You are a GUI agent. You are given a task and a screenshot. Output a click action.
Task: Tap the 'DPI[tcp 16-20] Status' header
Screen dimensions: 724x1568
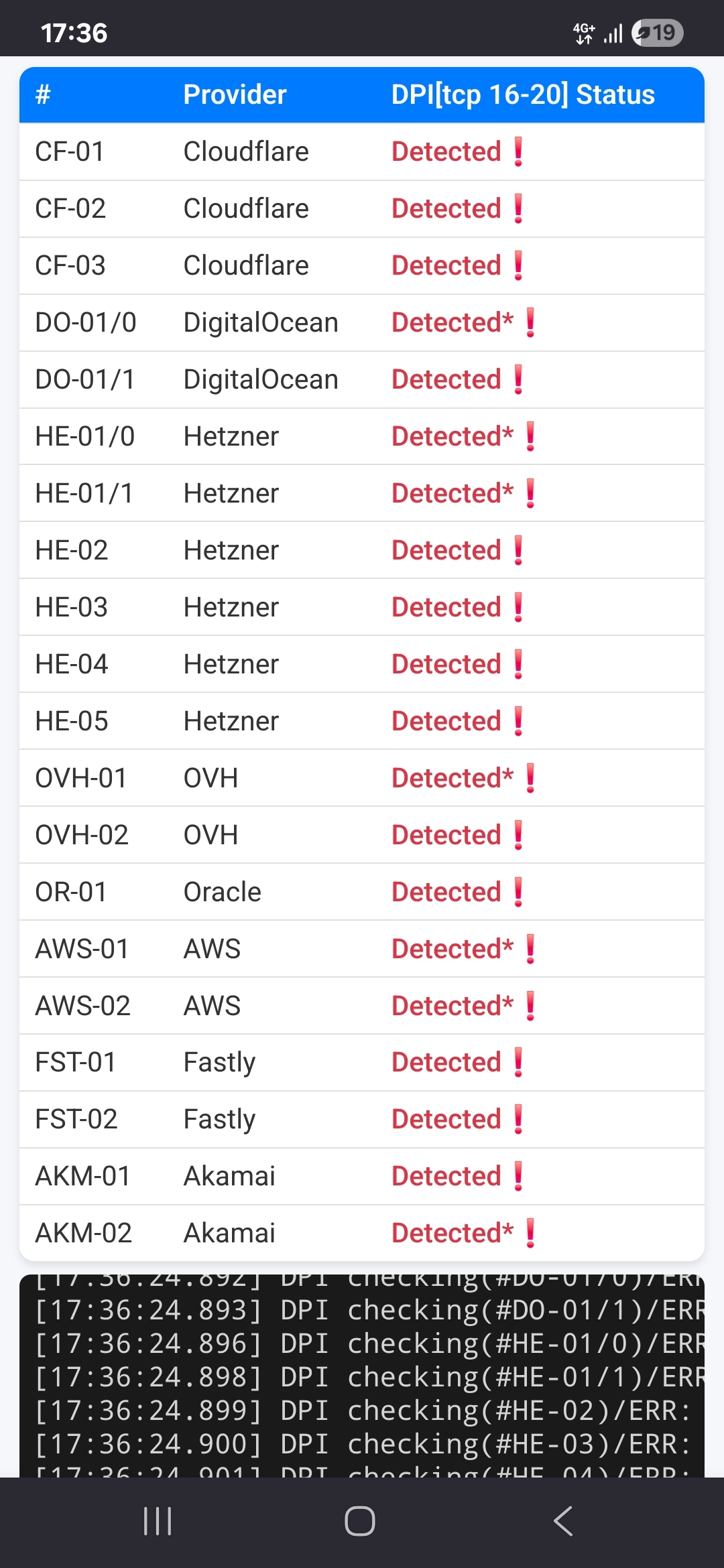523,94
